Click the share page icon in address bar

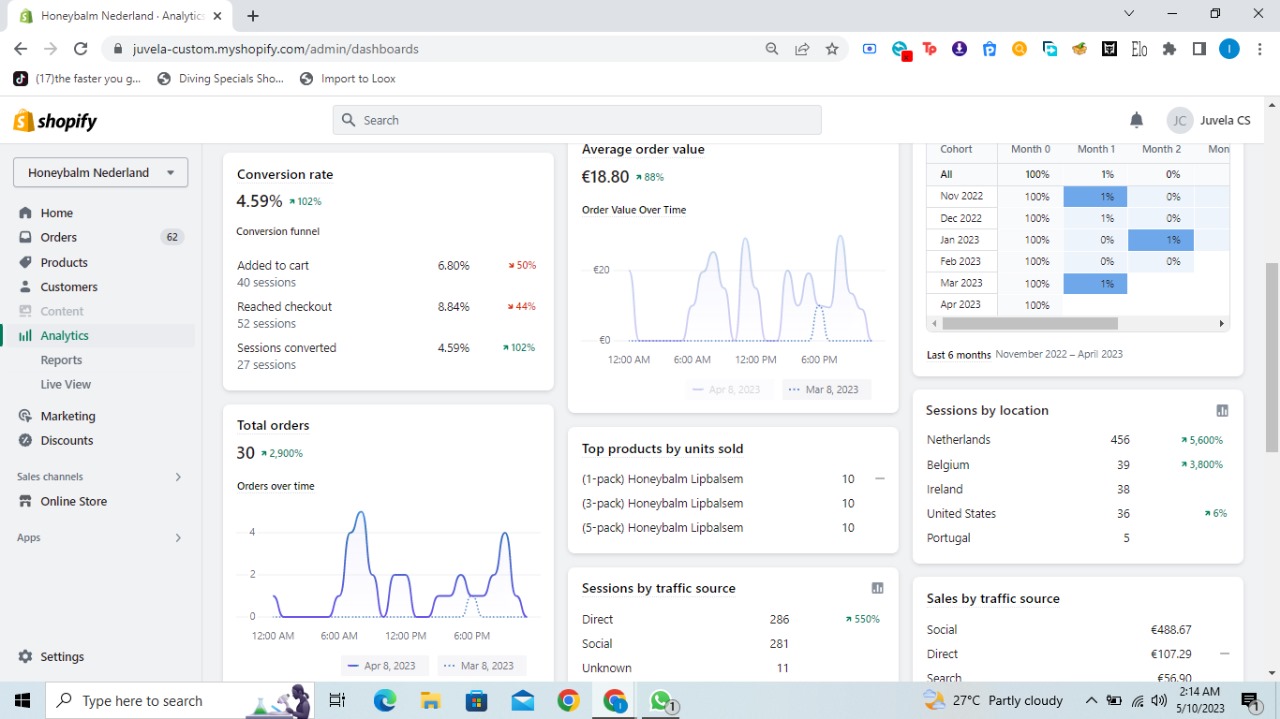click(802, 48)
